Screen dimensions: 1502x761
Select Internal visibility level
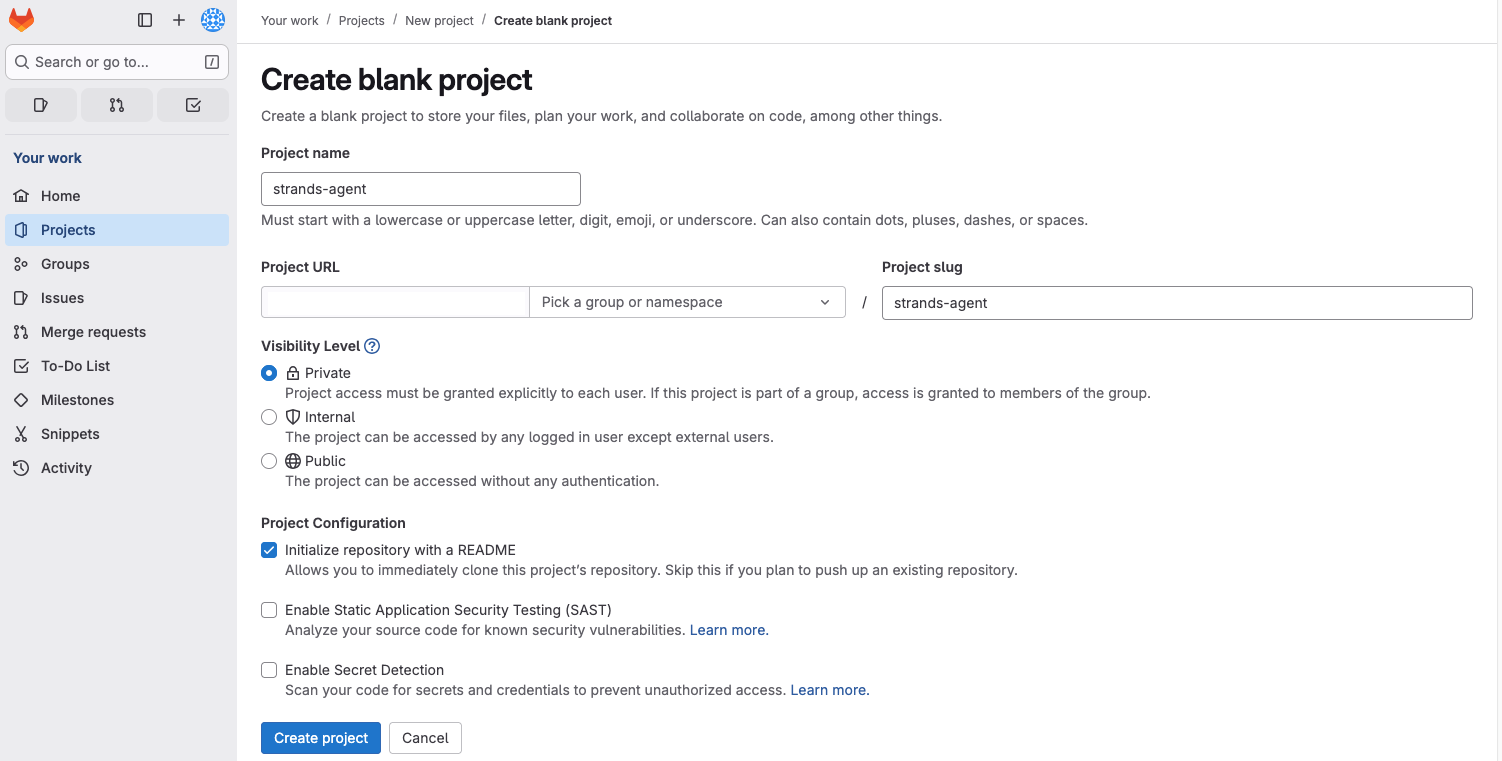click(x=269, y=417)
